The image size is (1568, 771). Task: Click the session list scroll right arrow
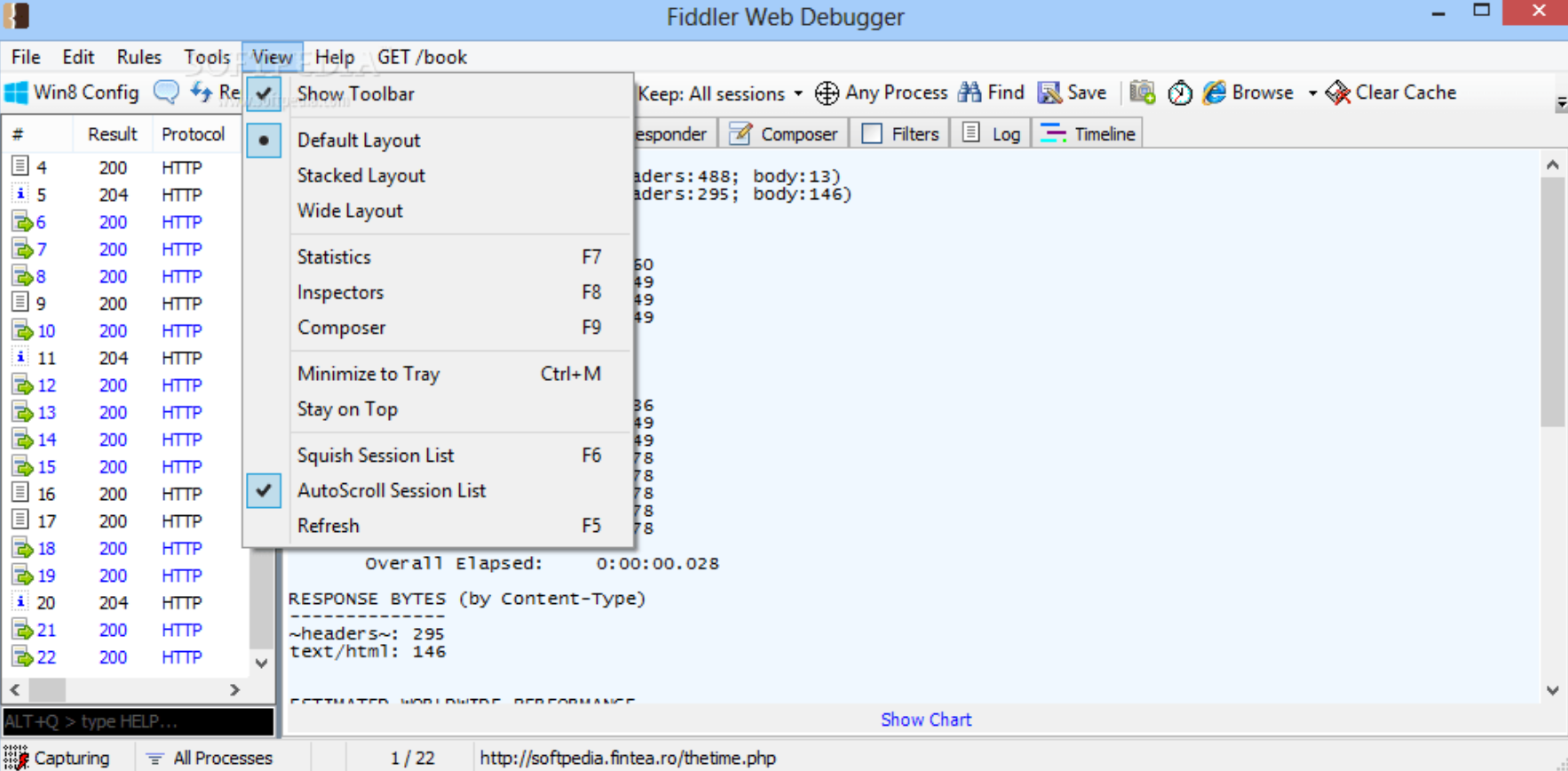(234, 690)
